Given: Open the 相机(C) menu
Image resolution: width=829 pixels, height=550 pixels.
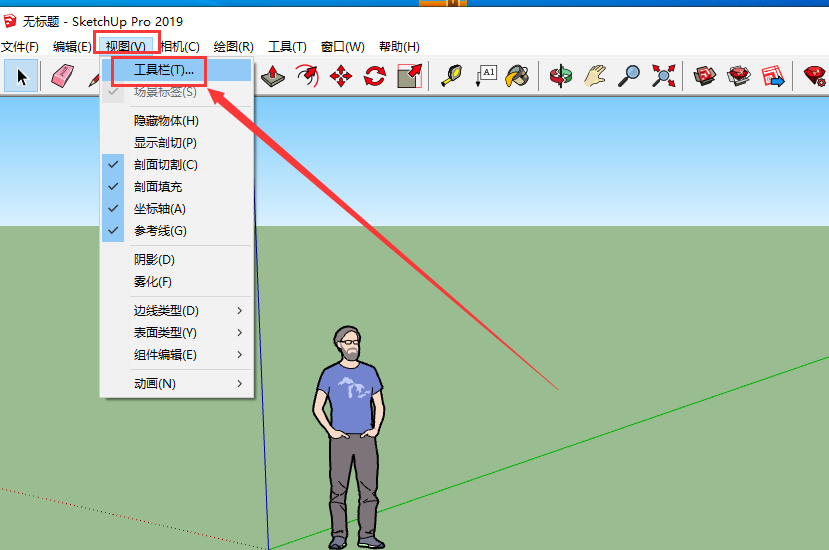Looking at the screenshot, I should [180, 47].
